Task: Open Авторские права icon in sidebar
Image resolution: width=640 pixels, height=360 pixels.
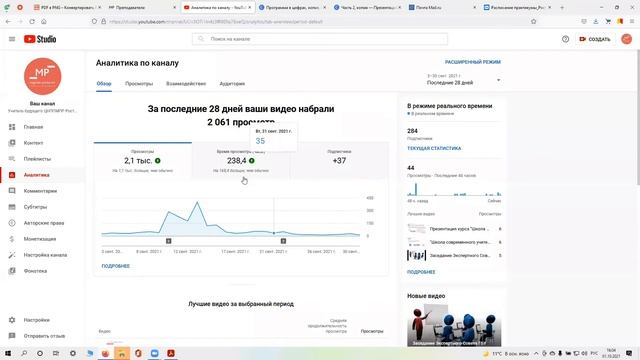Action: (12, 223)
